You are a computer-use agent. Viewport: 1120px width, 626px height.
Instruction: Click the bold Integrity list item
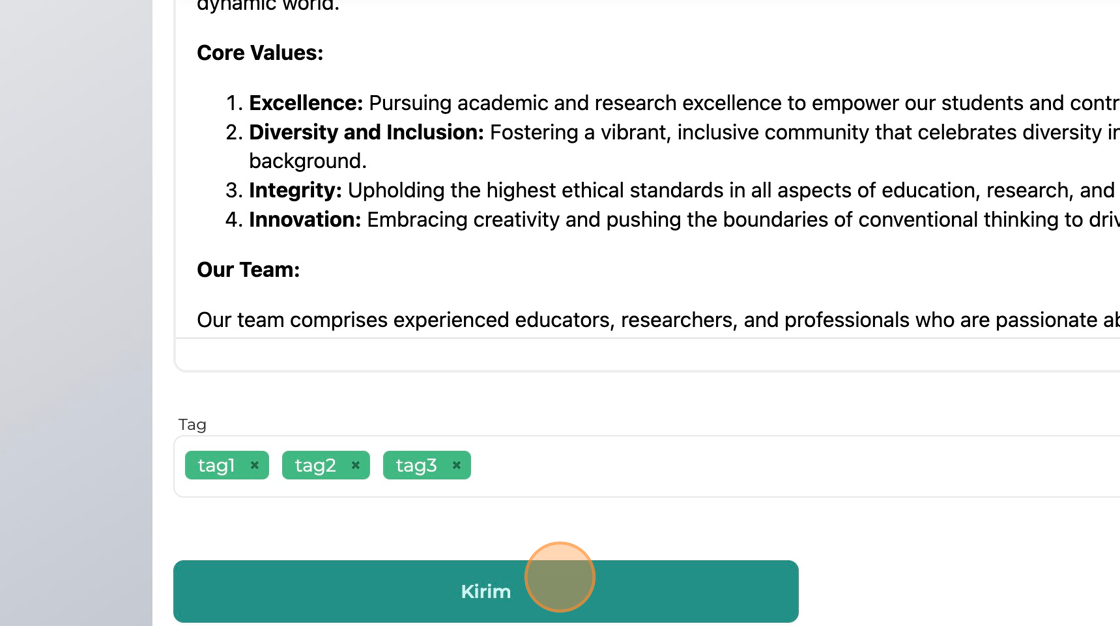295,190
